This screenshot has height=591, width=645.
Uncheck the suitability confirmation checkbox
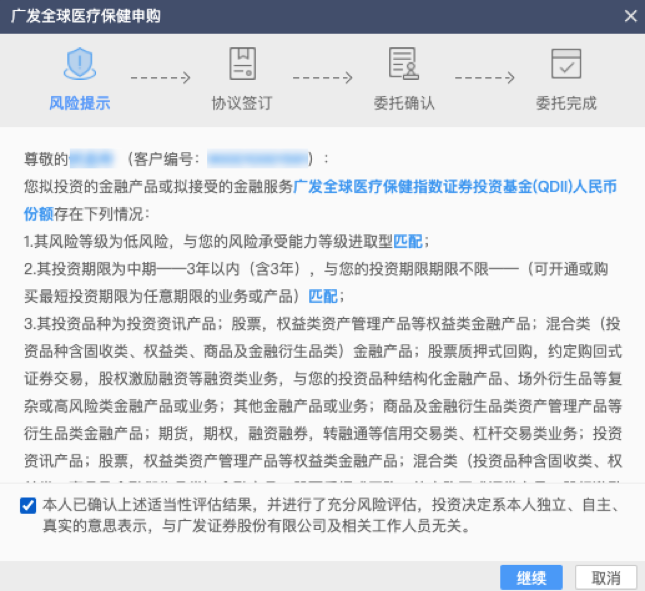[28, 506]
